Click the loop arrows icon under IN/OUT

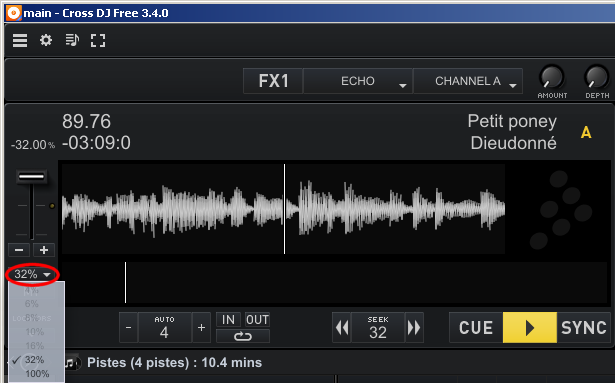click(243, 336)
